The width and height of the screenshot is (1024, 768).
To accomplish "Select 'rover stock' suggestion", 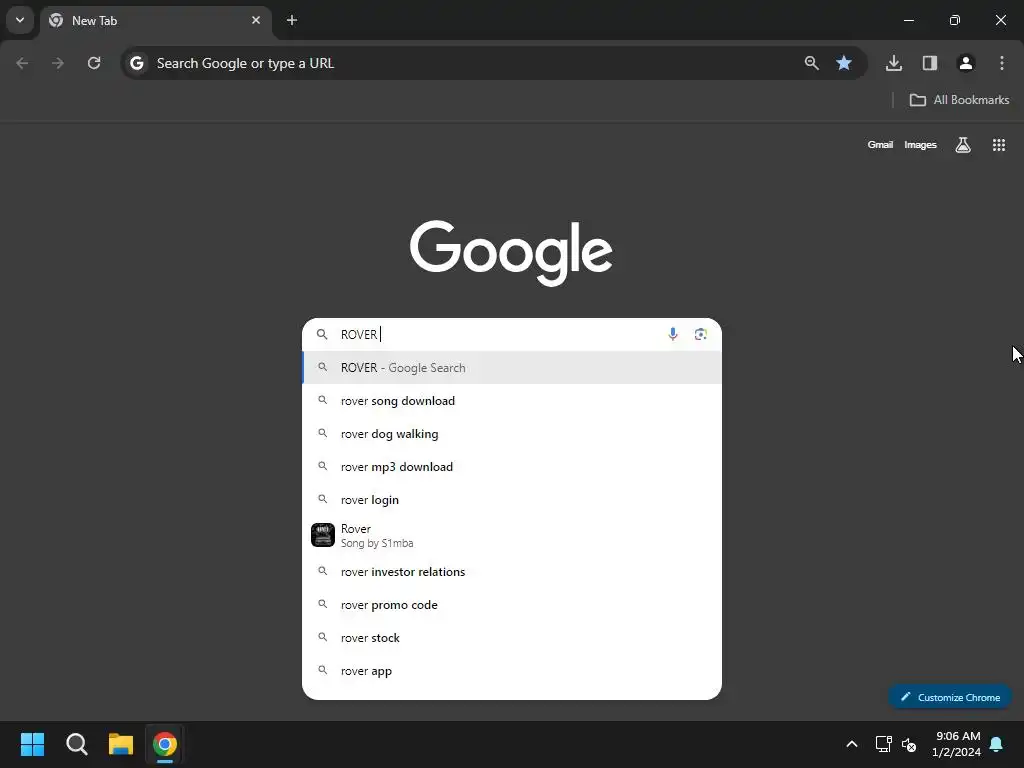I will [x=512, y=638].
